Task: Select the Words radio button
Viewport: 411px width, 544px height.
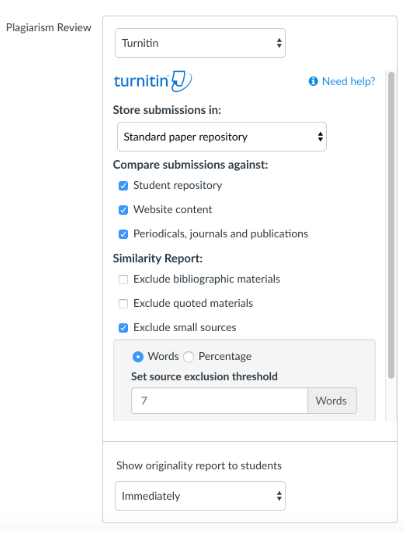Action: tap(138, 357)
